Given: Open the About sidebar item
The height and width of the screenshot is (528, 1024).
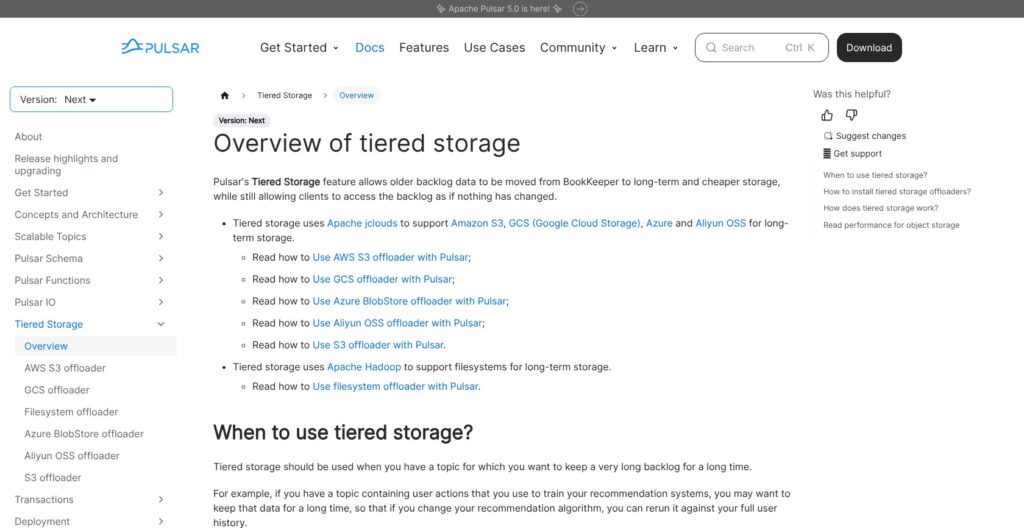Looking at the screenshot, I should coord(28,137).
